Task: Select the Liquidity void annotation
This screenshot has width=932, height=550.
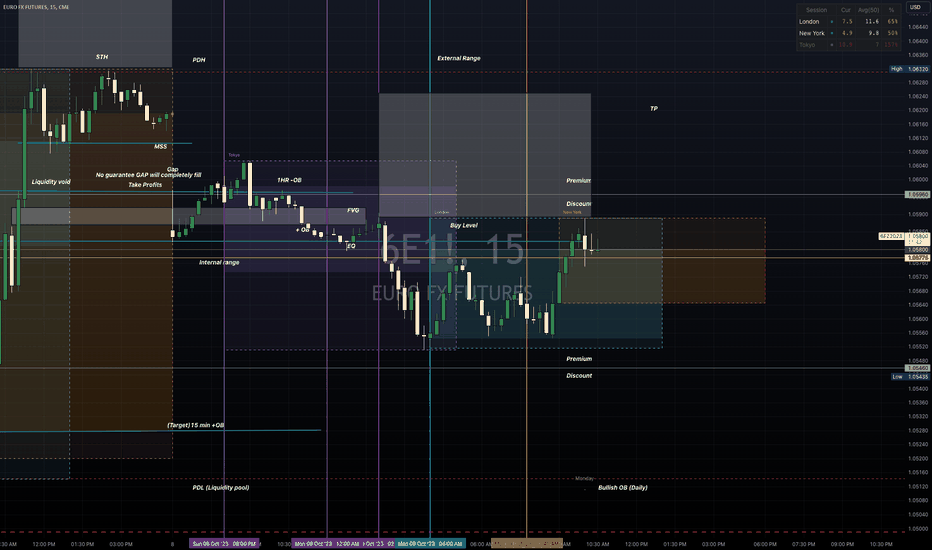Action: click(x=51, y=182)
